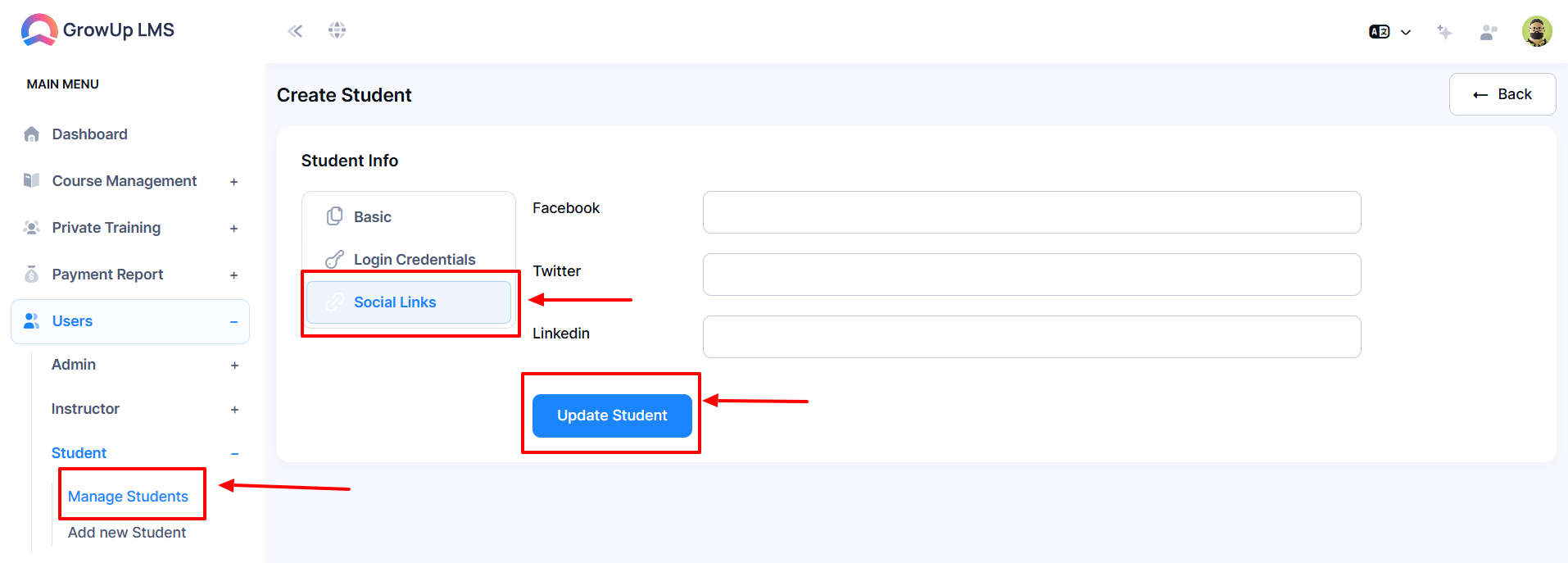The image size is (1568, 563).
Task: Collapse sidebar with double chevron icon
Action: pos(295,31)
